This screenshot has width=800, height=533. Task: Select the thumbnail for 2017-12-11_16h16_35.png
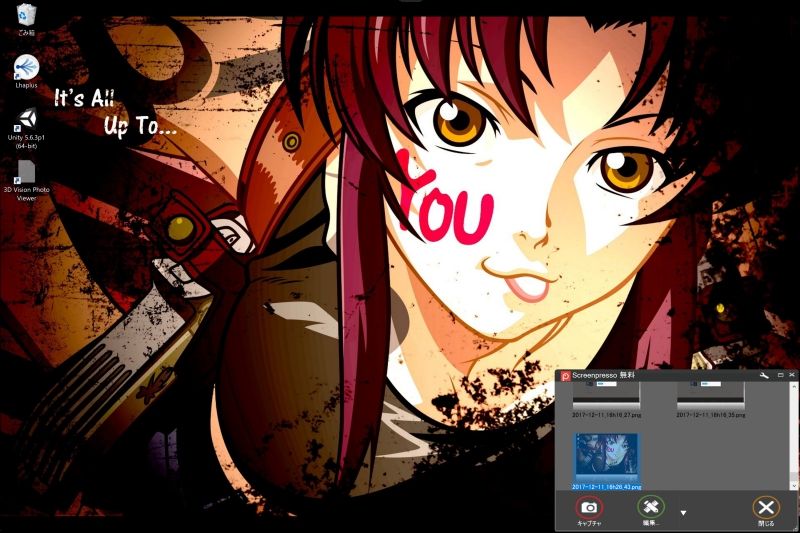pos(711,395)
